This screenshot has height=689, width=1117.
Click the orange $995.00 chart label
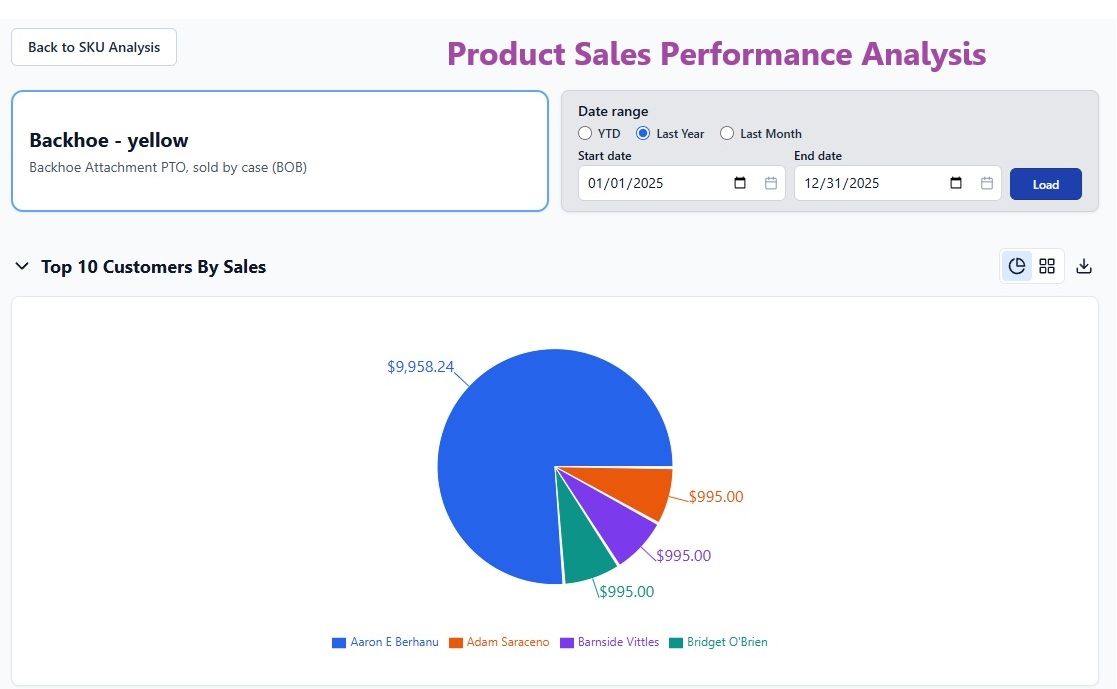point(716,497)
